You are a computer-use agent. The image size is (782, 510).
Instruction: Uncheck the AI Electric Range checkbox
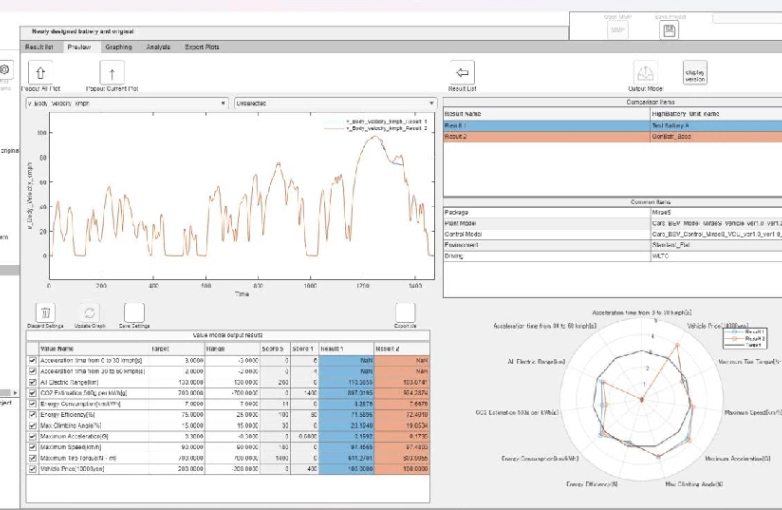[32, 382]
